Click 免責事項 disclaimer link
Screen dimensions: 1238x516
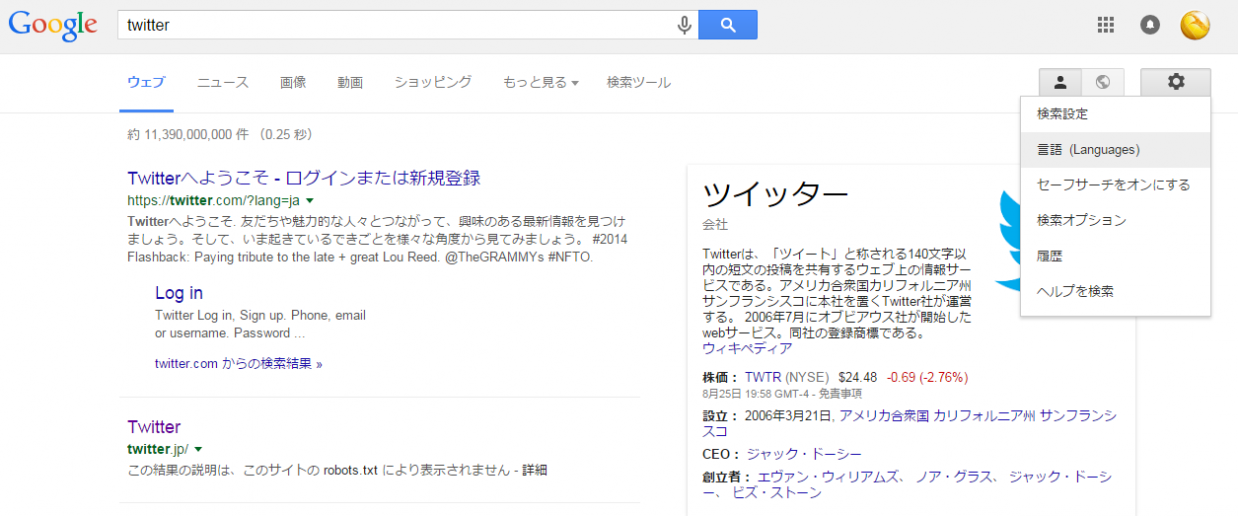[840, 393]
